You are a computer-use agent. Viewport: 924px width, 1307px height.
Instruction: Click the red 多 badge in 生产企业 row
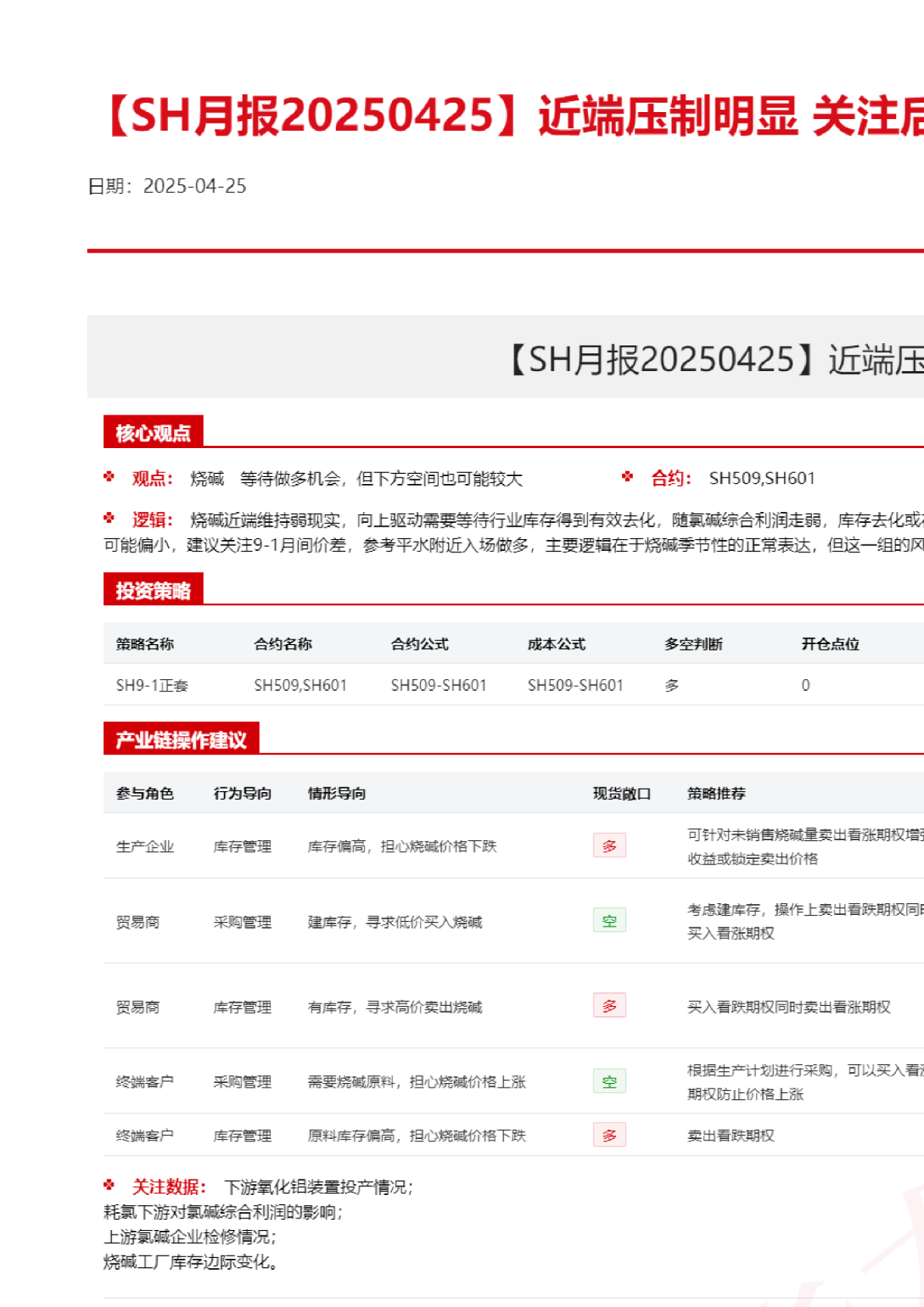coord(609,846)
